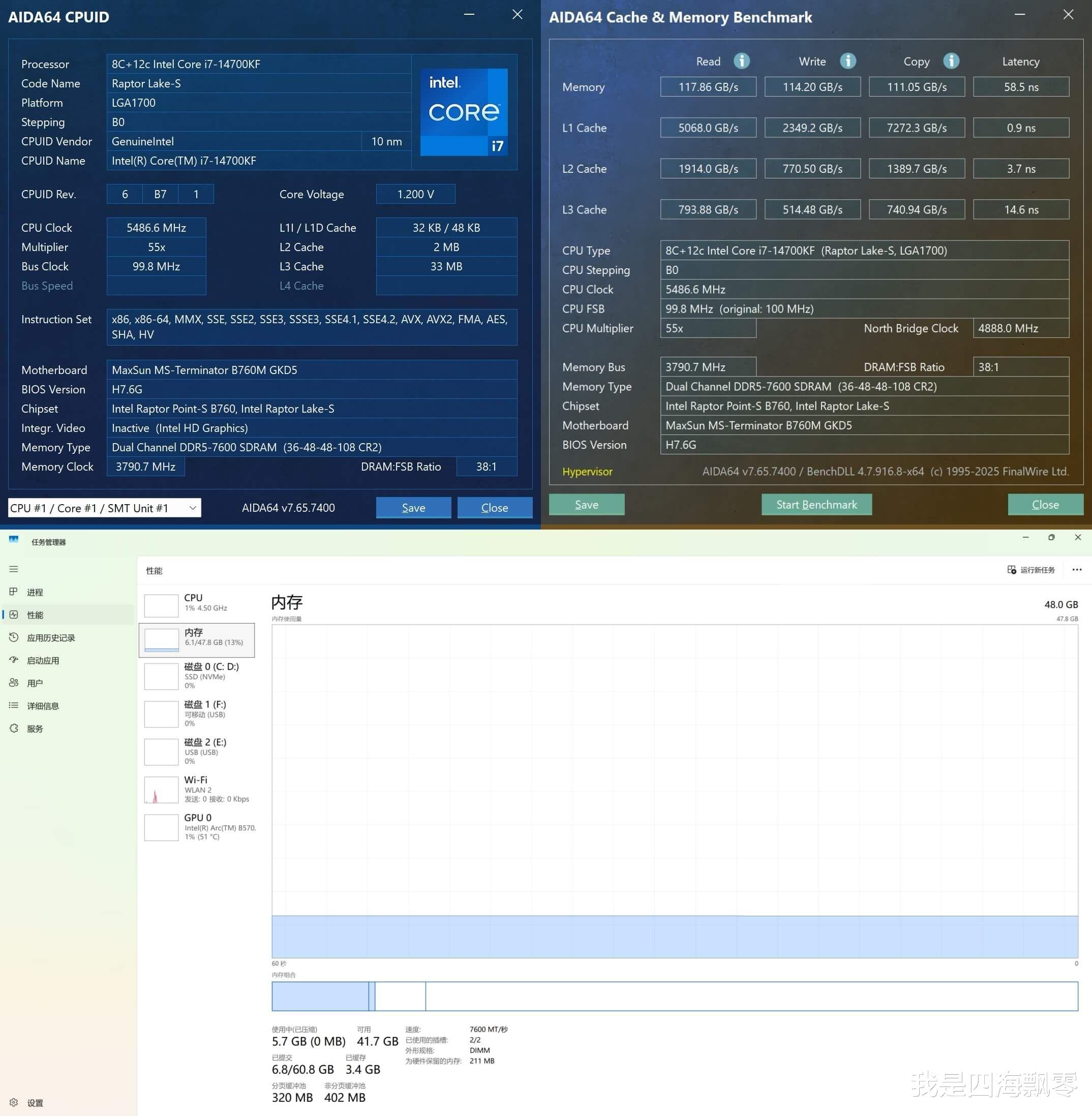This screenshot has height=1116, width=1092.
Task: Click the Run new task icon
Action: 1012,570
